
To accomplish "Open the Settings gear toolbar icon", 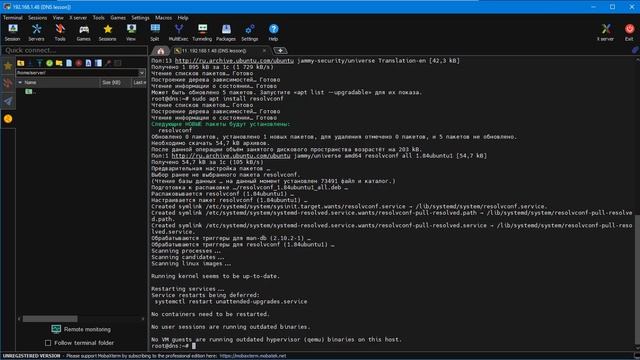I will click(249, 32).
